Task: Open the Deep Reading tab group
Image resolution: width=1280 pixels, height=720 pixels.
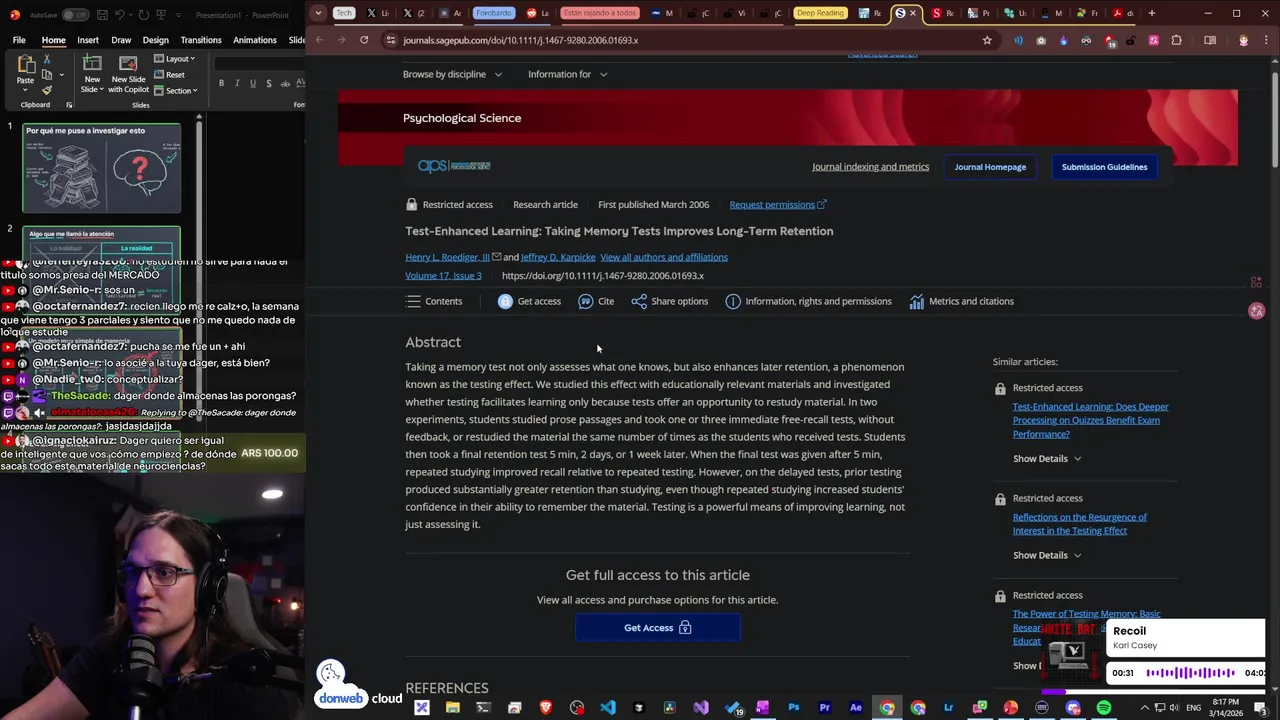Action: (820, 13)
